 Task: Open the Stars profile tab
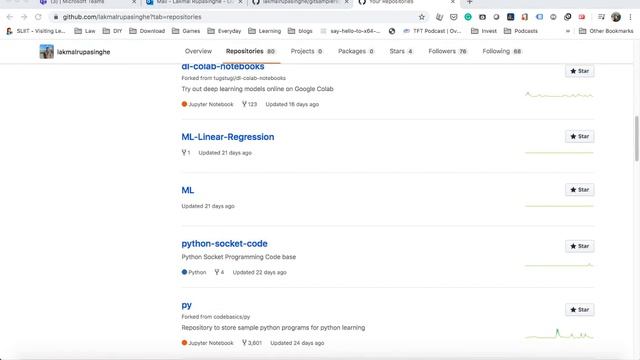401,51
